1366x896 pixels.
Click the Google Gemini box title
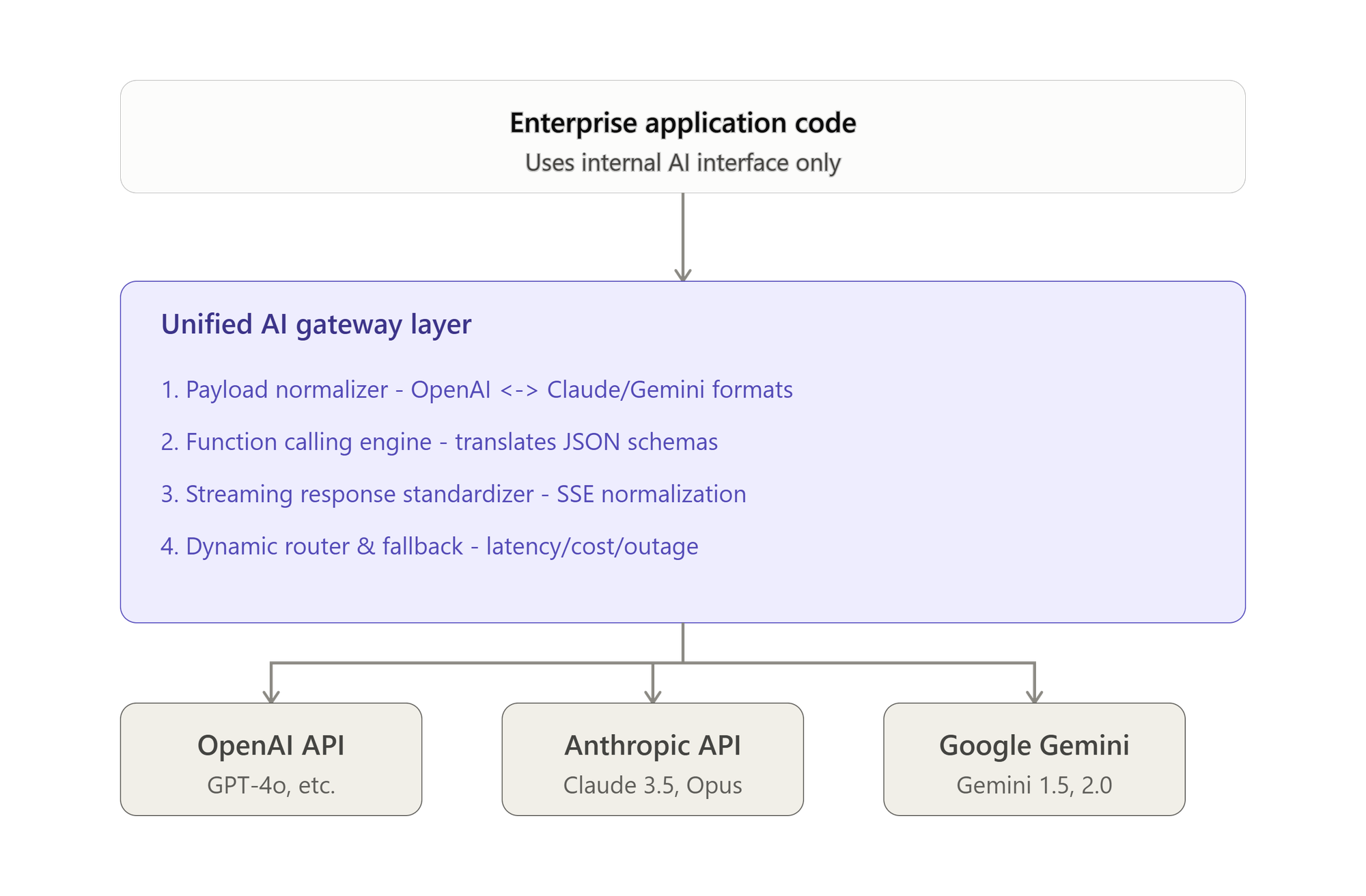[1034, 746]
